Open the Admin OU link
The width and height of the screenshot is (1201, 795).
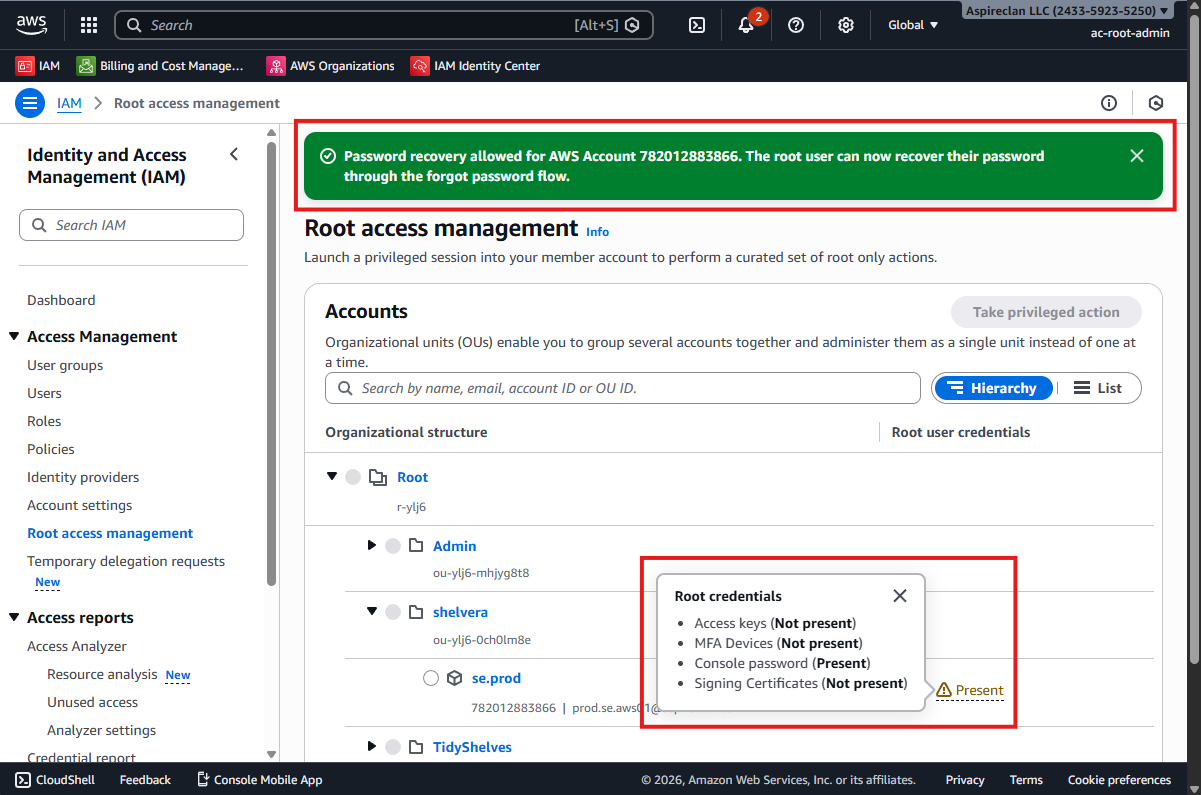tap(454, 546)
